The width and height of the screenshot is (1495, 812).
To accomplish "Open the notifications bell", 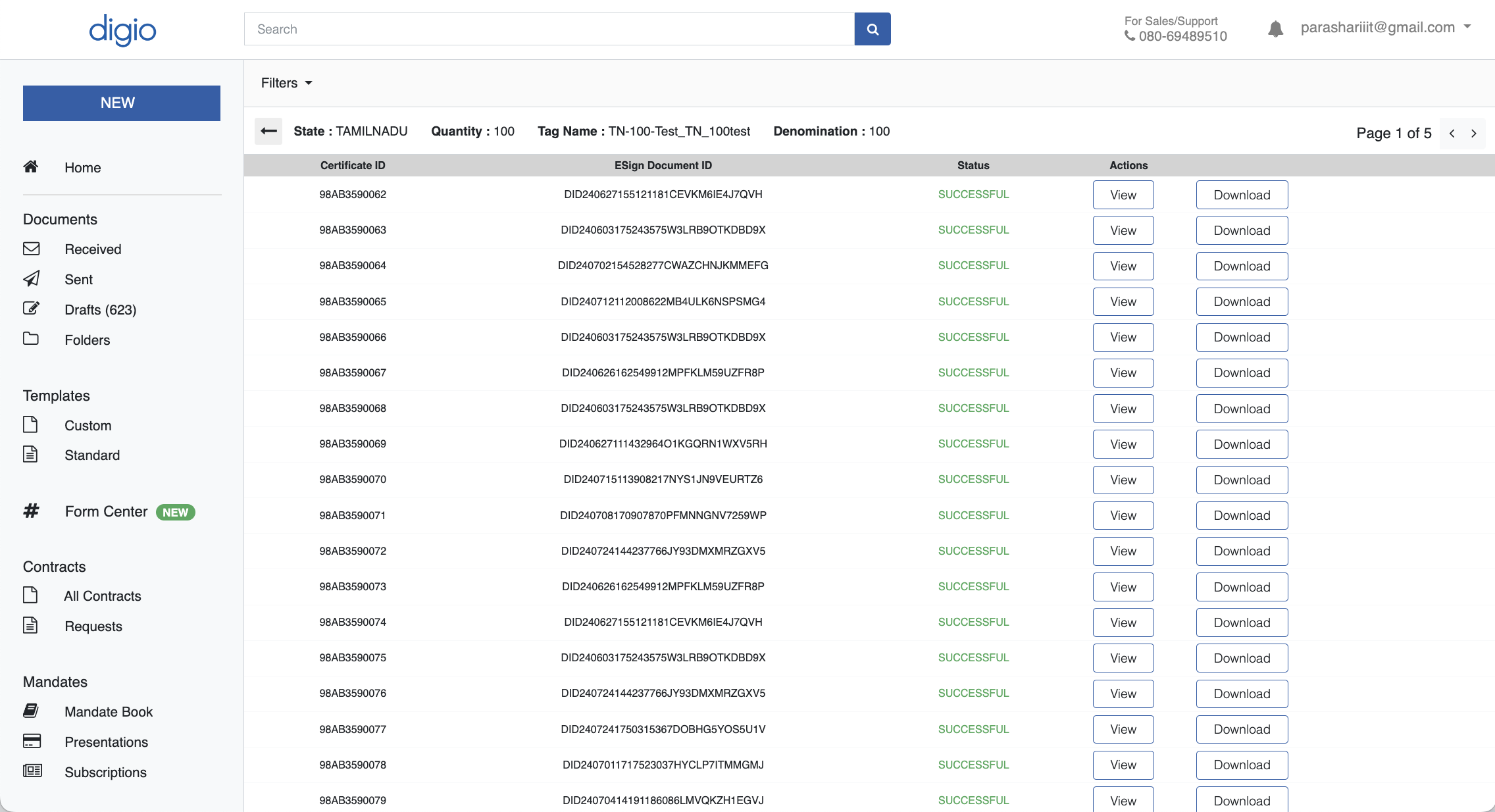I will [x=1275, y=28].
